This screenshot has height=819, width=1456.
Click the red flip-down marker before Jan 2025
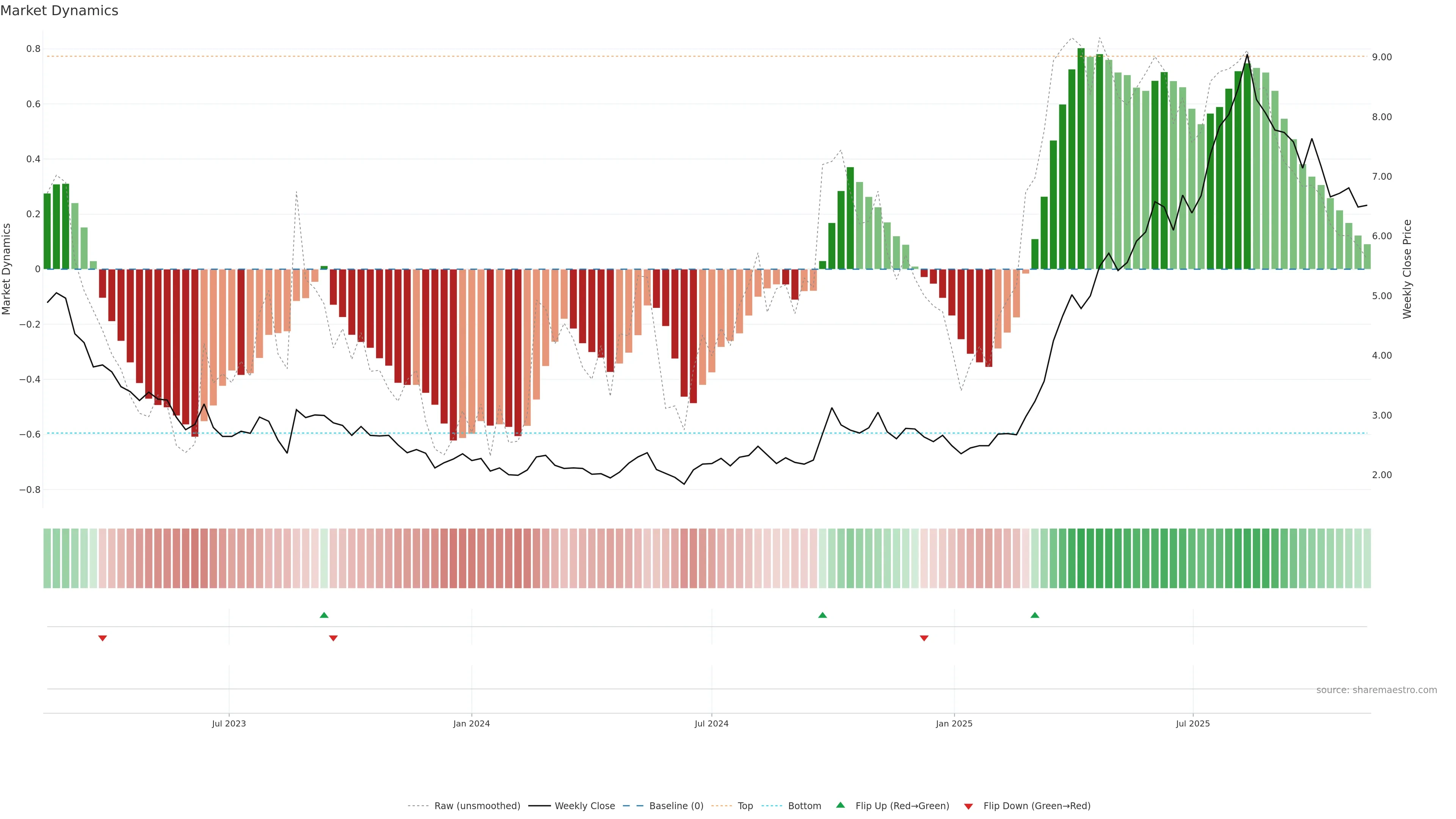pyautogui.click(x=924, y=638)
